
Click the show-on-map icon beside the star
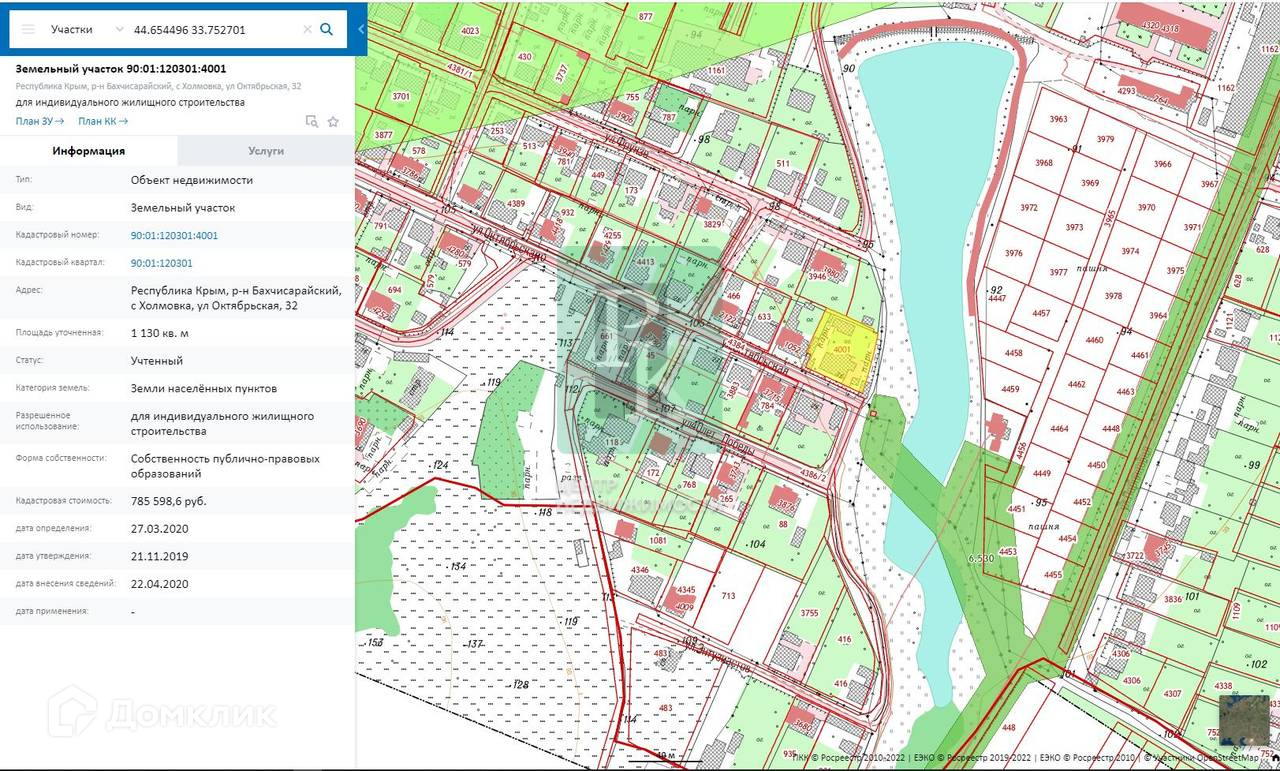pyautogui.click(x=312, y=122)
